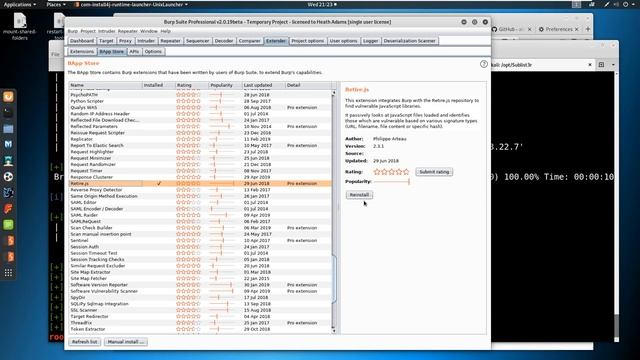Open the clock and calendar dropdown
640x360 pixels.
click(x=322, y=4)
